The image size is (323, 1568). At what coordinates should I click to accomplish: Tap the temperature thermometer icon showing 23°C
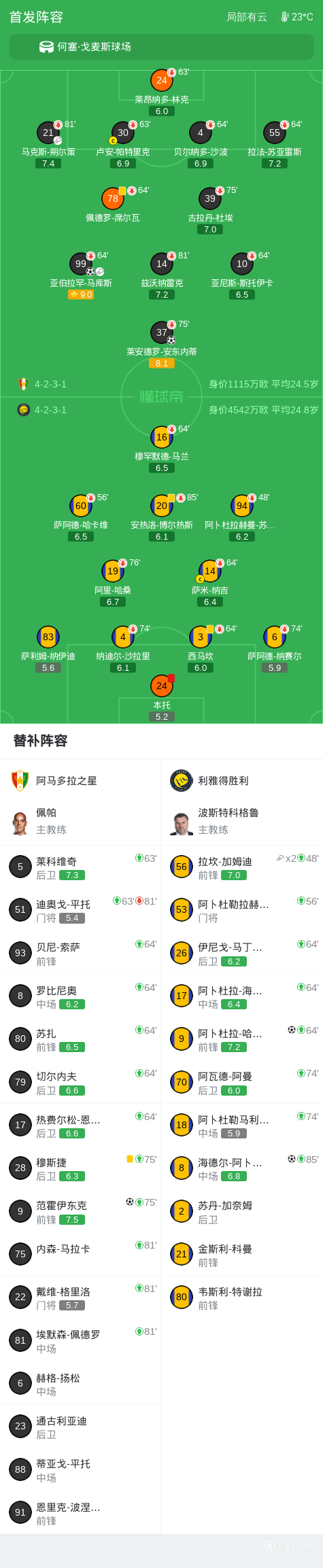pos(285,17)
